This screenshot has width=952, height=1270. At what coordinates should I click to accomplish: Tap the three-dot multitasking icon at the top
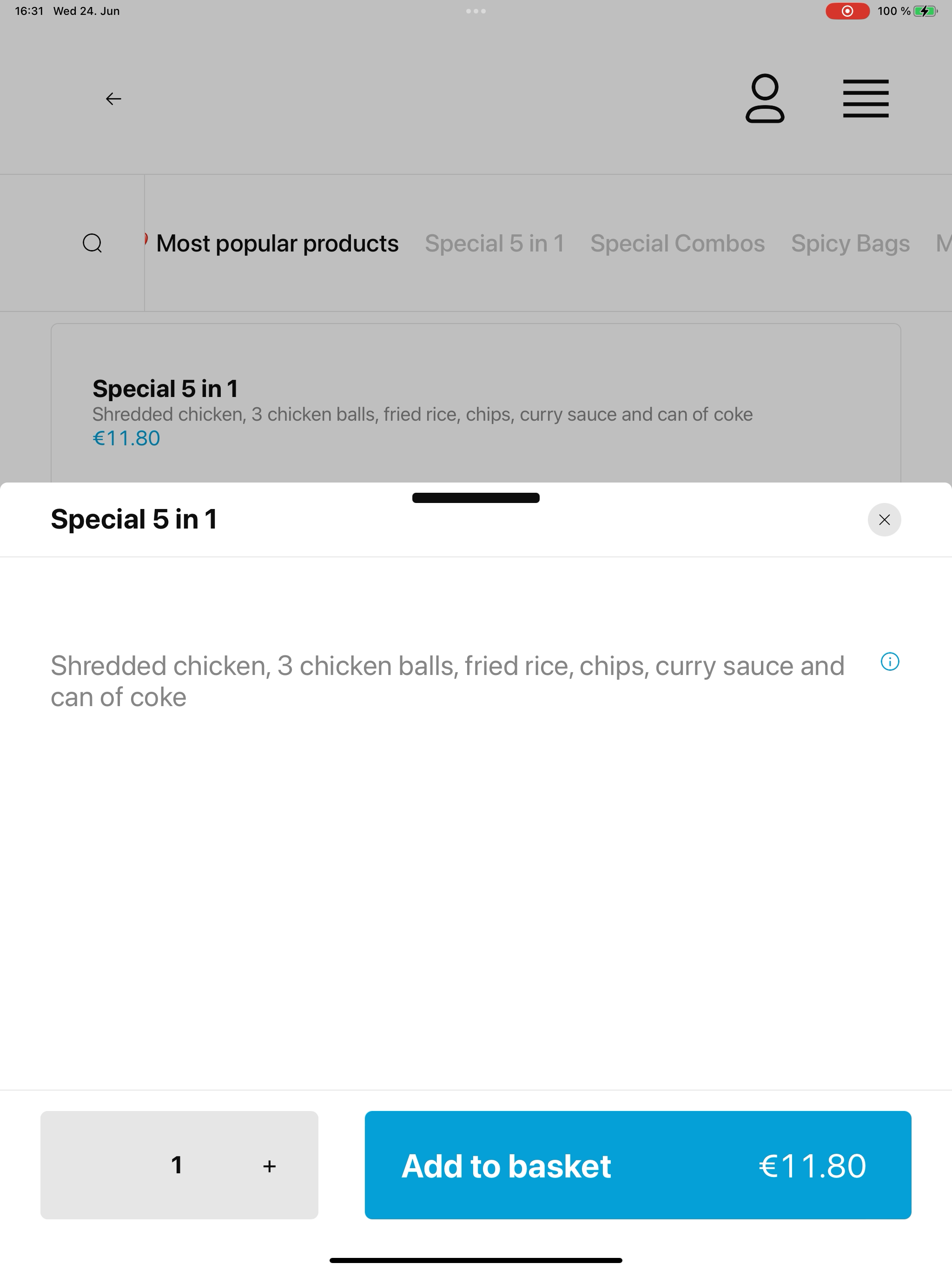[x=476, y=11]
